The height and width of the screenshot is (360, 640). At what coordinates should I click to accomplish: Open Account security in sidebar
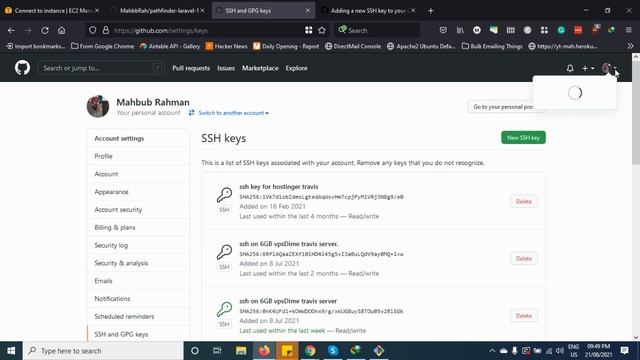point(138,209)
